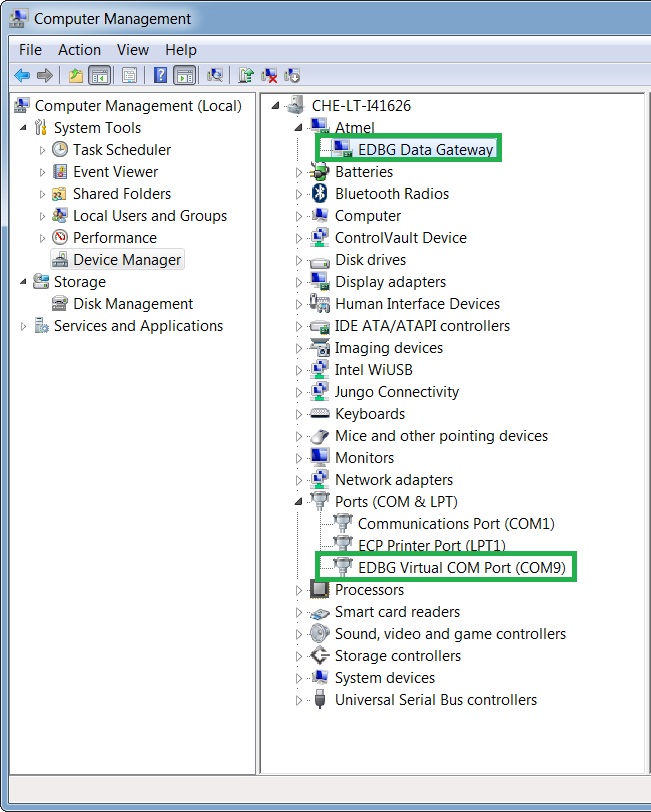Click the Processors chip icon

click(x=320, y=589)
